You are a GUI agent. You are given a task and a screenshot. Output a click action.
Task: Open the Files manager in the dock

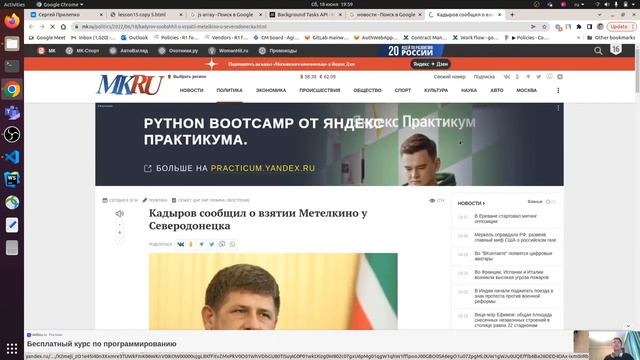pyautogui.click(x=12, y=43)
